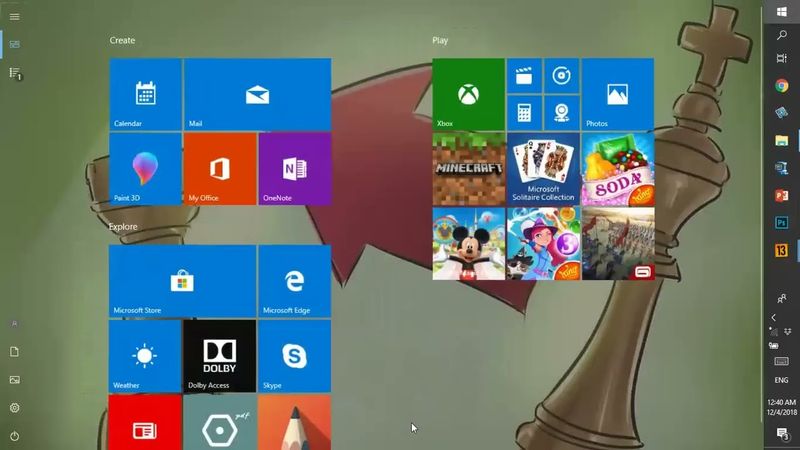Screen dimensions: 800x450
Task: Show hidden system tray icons chevron
Action: pyautogui.click(x=773, y=317)
